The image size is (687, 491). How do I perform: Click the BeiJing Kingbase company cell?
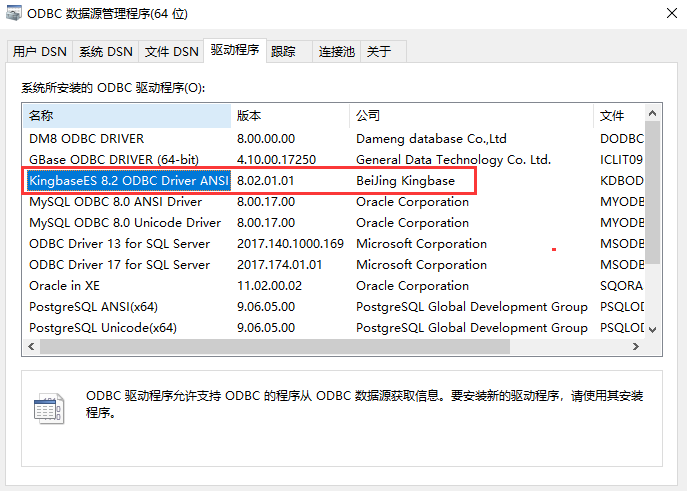(x=405, y=181)
